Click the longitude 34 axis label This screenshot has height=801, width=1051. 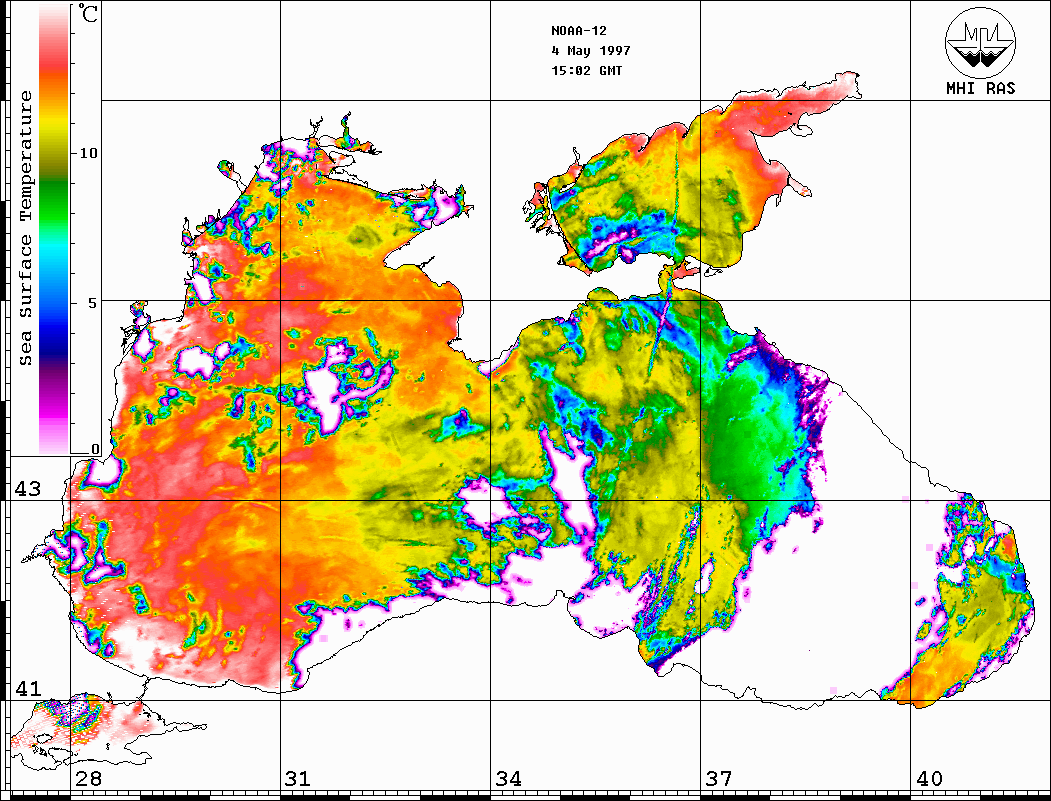point(508,779)
